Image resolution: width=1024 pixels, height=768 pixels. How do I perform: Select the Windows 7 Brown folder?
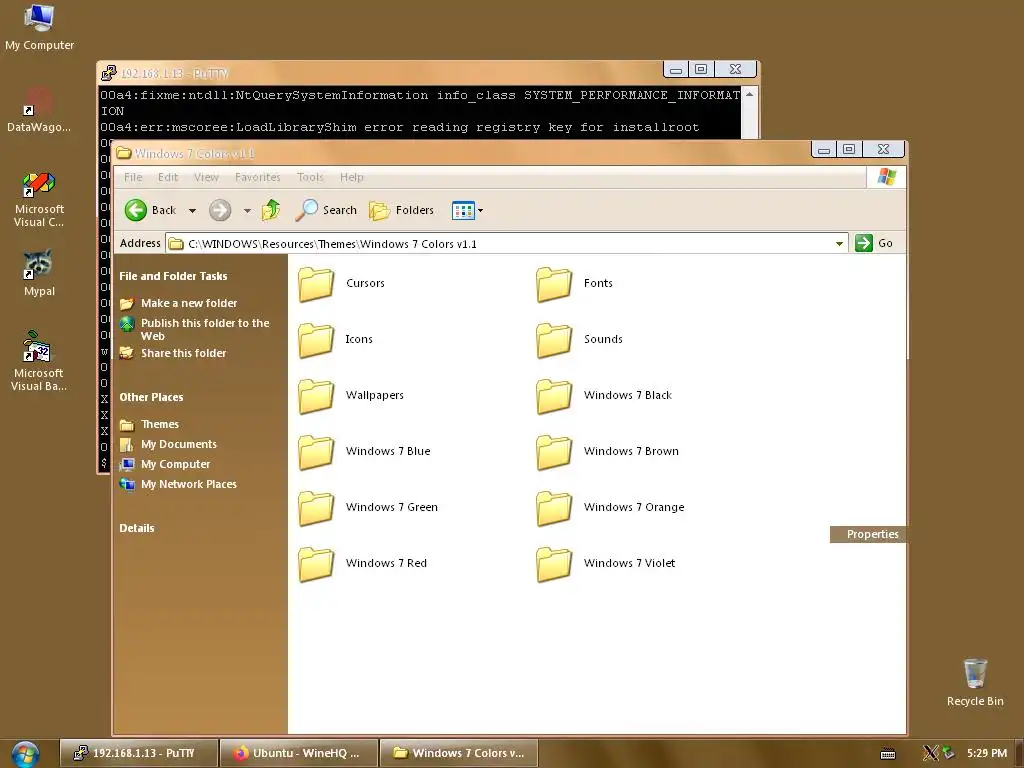[607, 452]
